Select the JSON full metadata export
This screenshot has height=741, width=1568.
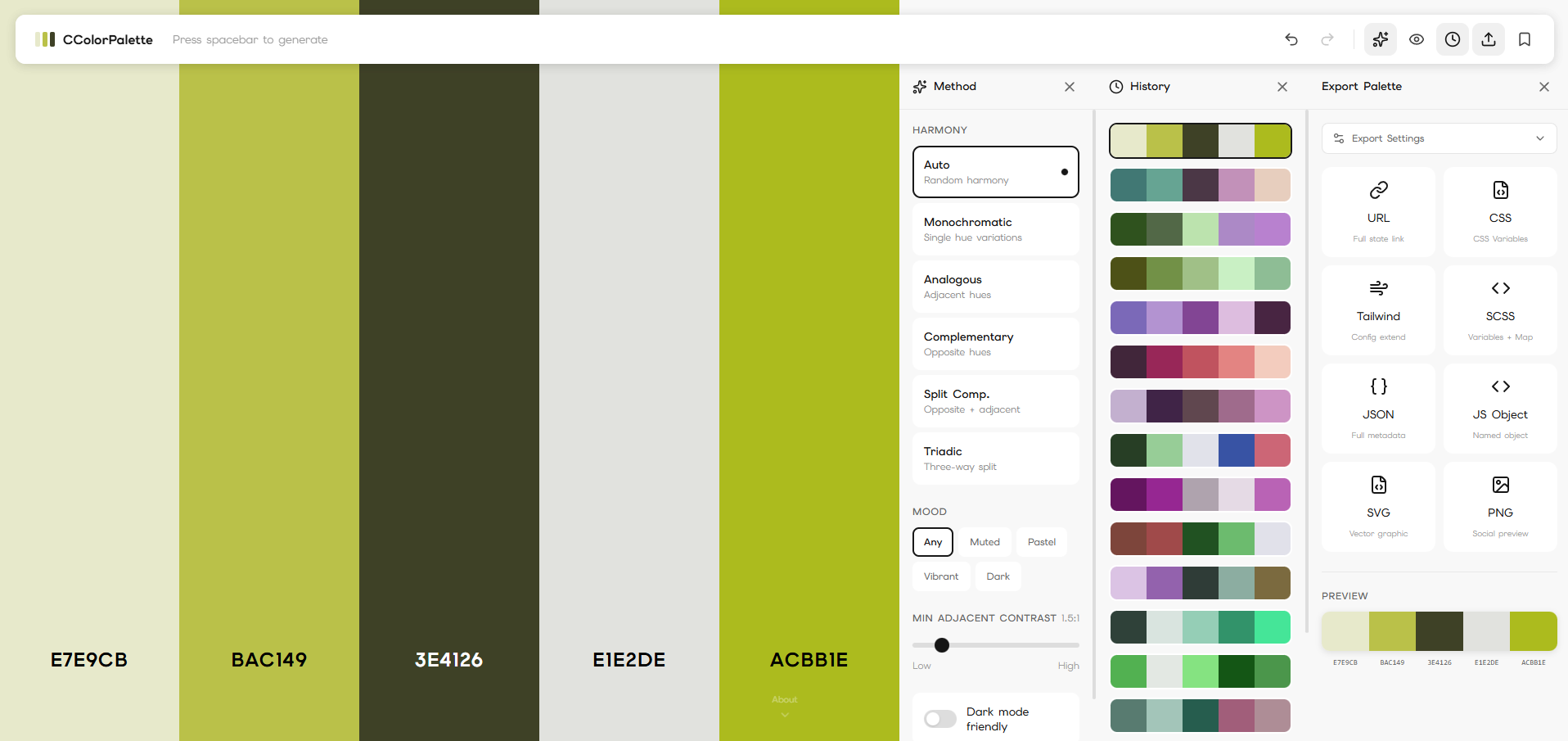click(1378, 408)
